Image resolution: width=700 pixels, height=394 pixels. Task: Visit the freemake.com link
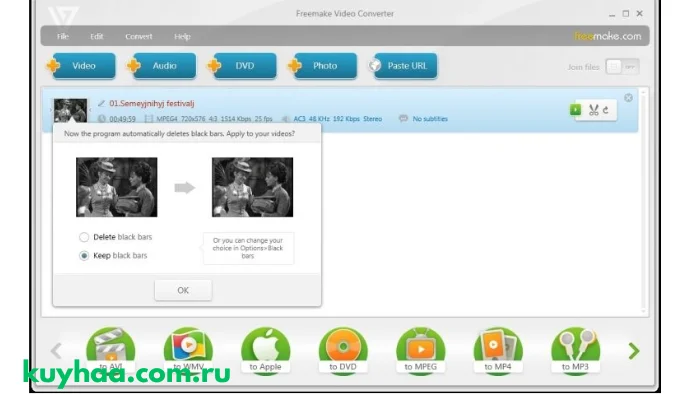(608, 36)
